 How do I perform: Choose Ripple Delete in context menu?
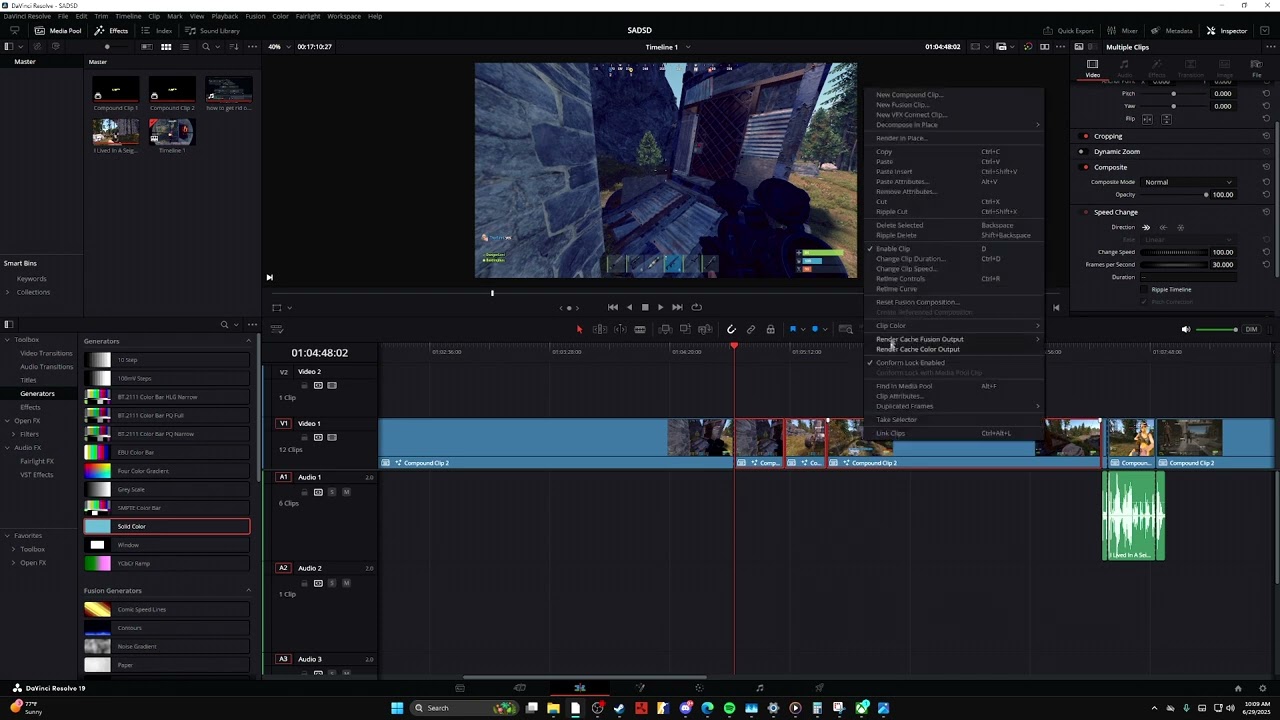point(954,235)
